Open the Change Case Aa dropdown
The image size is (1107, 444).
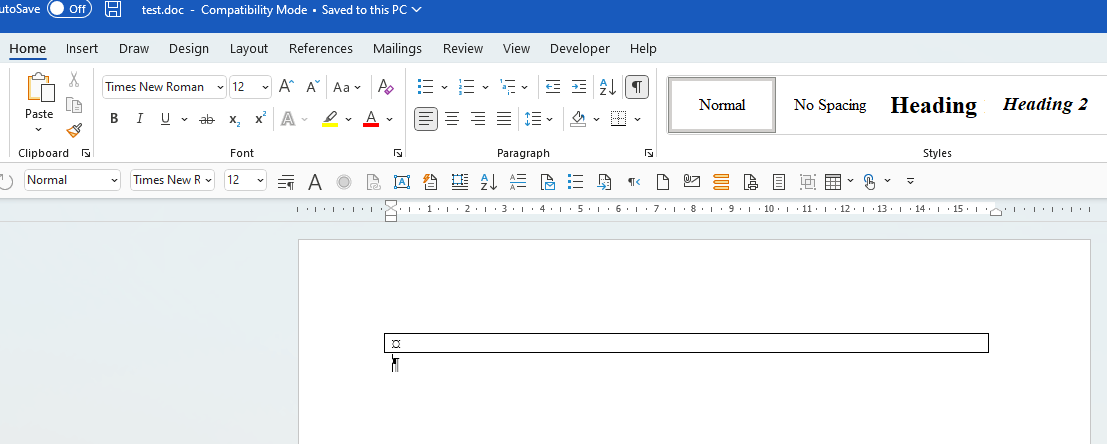347,88
